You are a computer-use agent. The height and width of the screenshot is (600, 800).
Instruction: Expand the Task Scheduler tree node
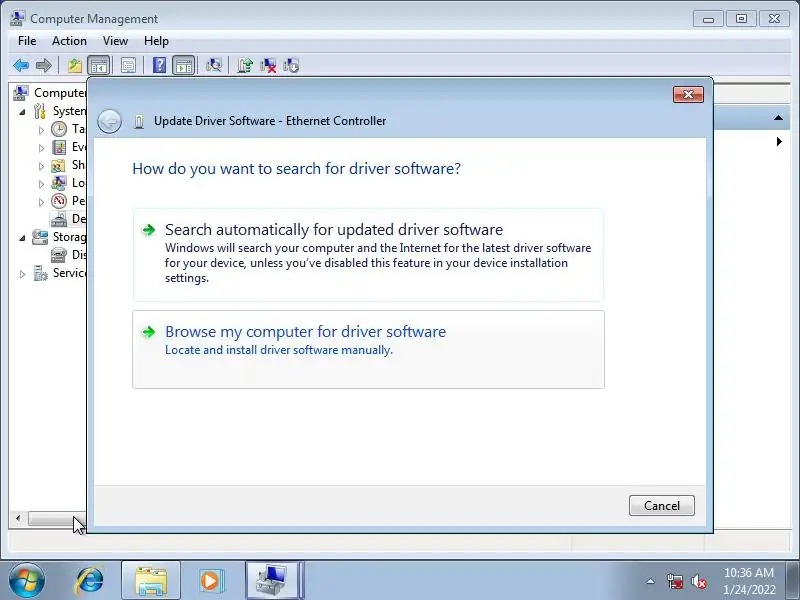point(41,130)
